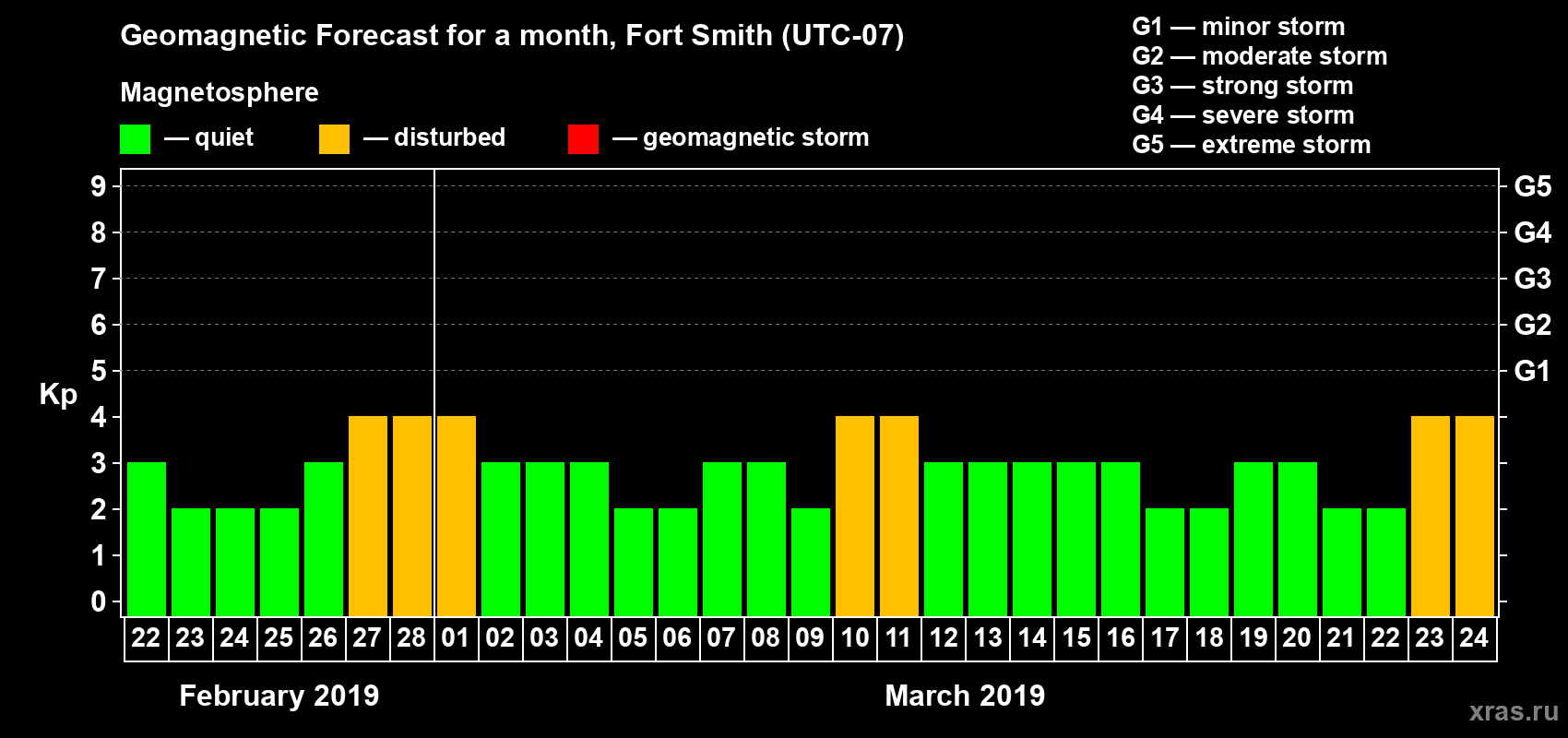Click the March 2019 month label

click(x=965, y=696)
